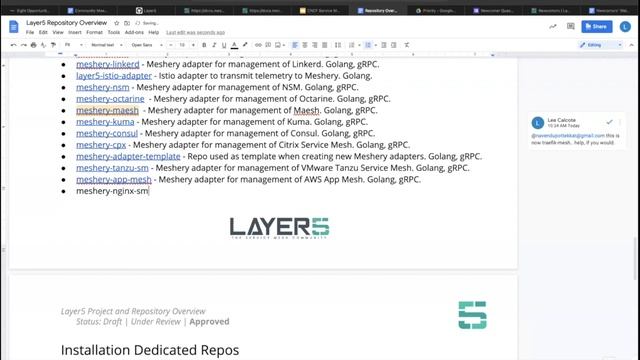Open the meshery-linkerd link

pos(108,64)
